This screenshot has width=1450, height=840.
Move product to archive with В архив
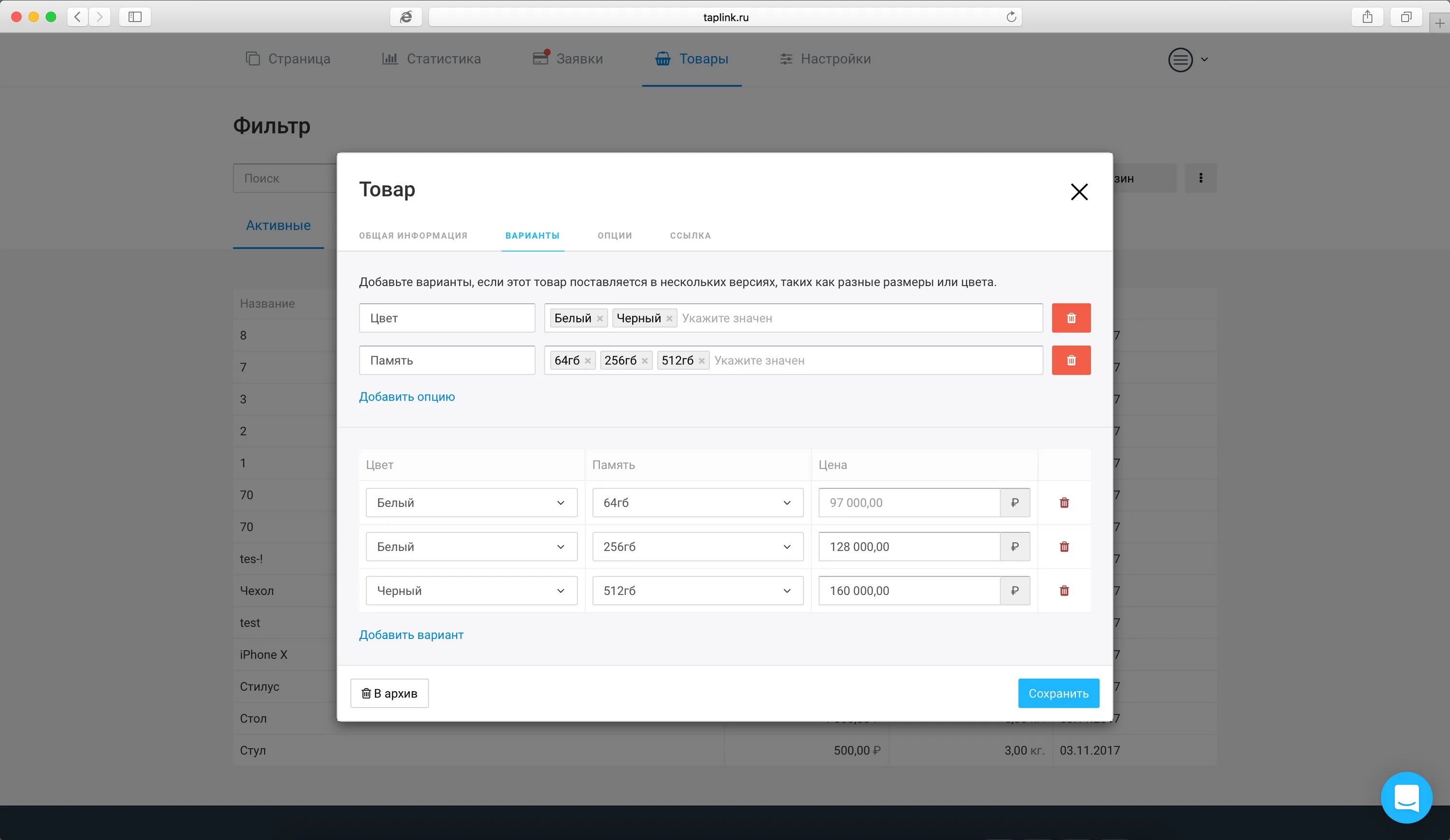pyautogui.click(x=390, y=693)
